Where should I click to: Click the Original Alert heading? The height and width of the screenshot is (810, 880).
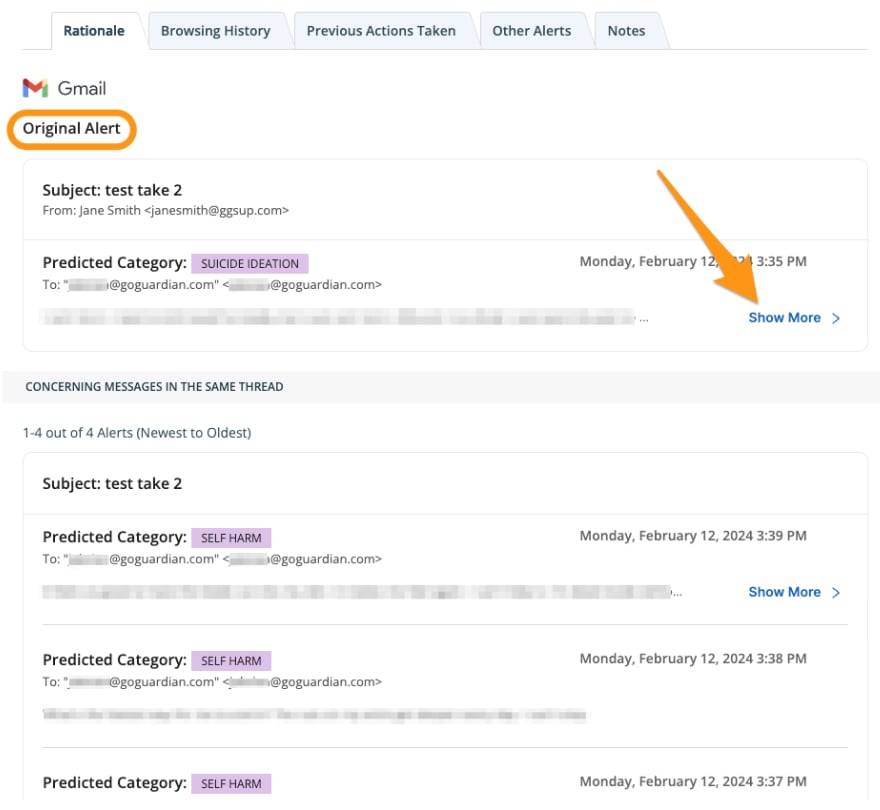pos(71,129)
